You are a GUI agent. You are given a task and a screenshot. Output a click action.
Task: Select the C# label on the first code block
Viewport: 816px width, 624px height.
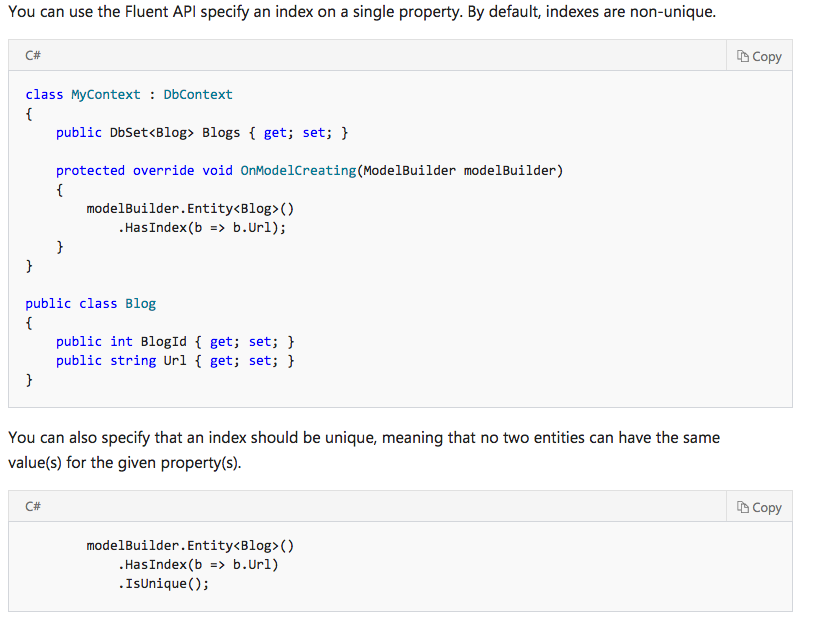point(32,55)
